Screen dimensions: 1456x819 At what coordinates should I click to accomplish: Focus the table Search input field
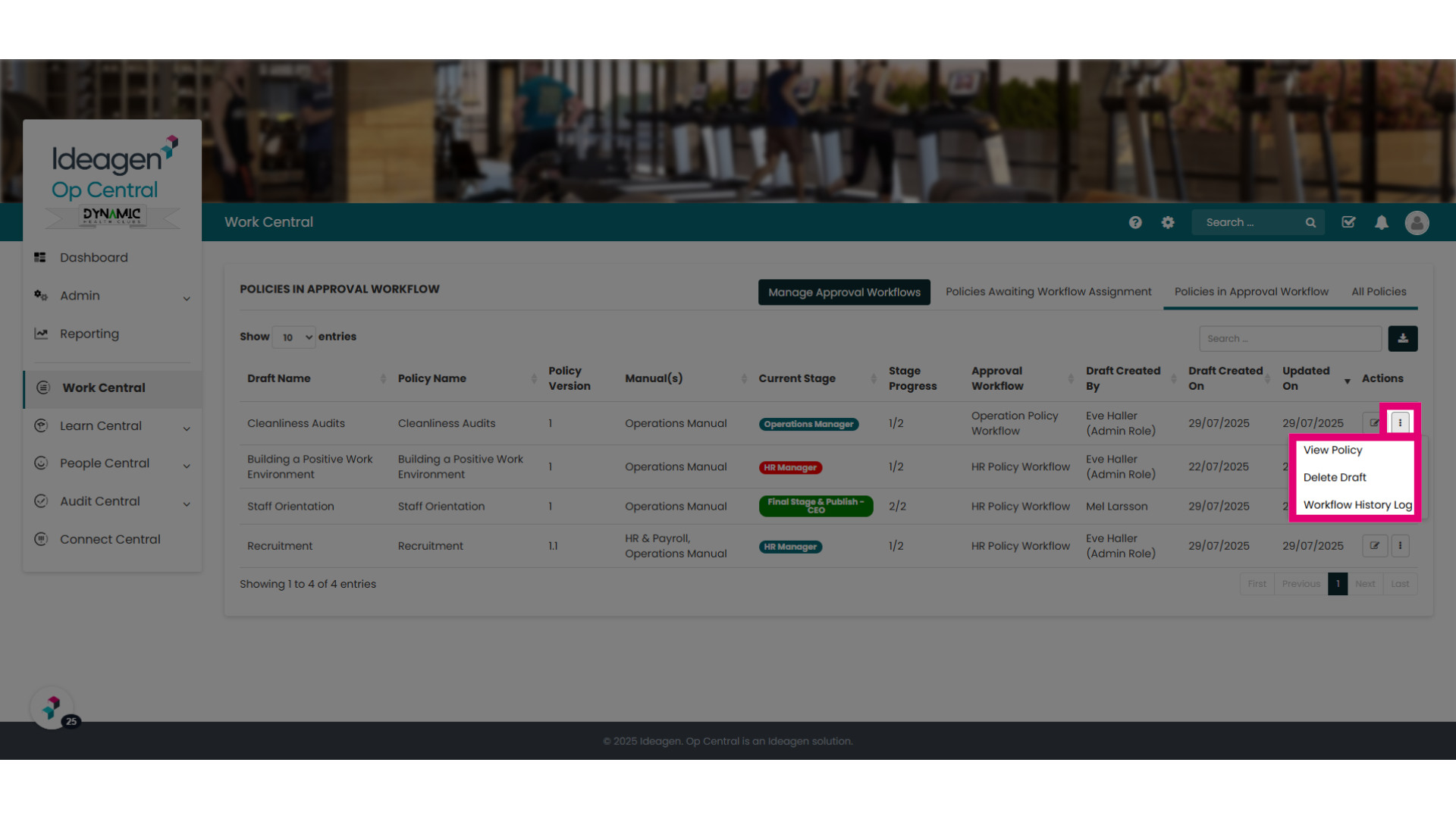tap(1290, 338)
